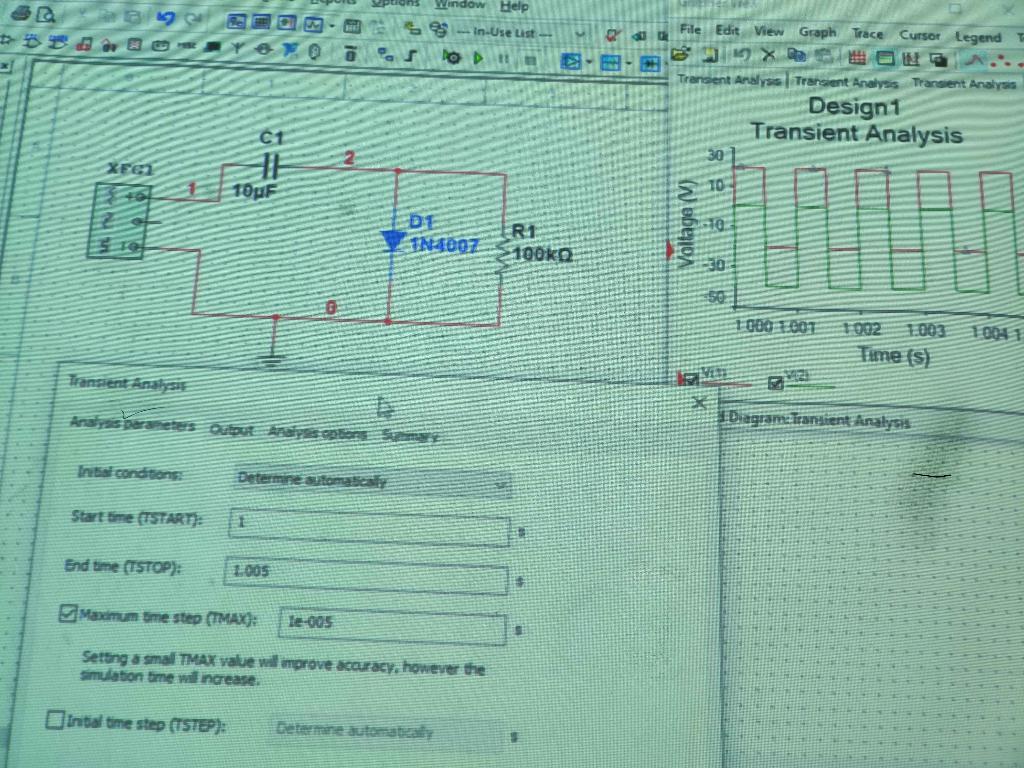Switch to the Summary tab
Viewport: 1024px width, 768px height.
pyautogui.click(x=410, y=436)
